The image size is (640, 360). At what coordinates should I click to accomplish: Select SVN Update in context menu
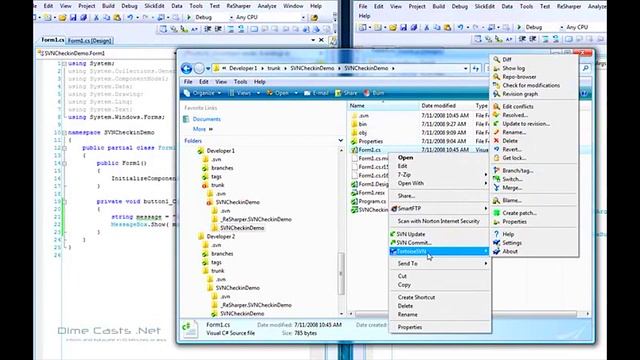coord(411,234)
